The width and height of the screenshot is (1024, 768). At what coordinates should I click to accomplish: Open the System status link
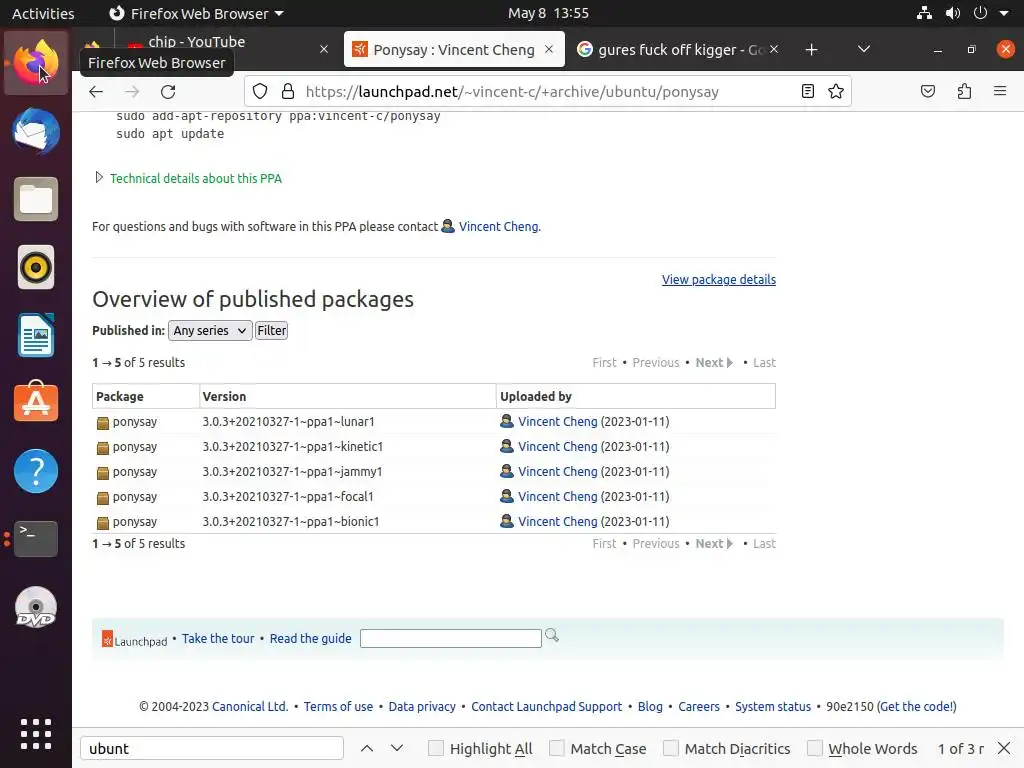[773, 706]
